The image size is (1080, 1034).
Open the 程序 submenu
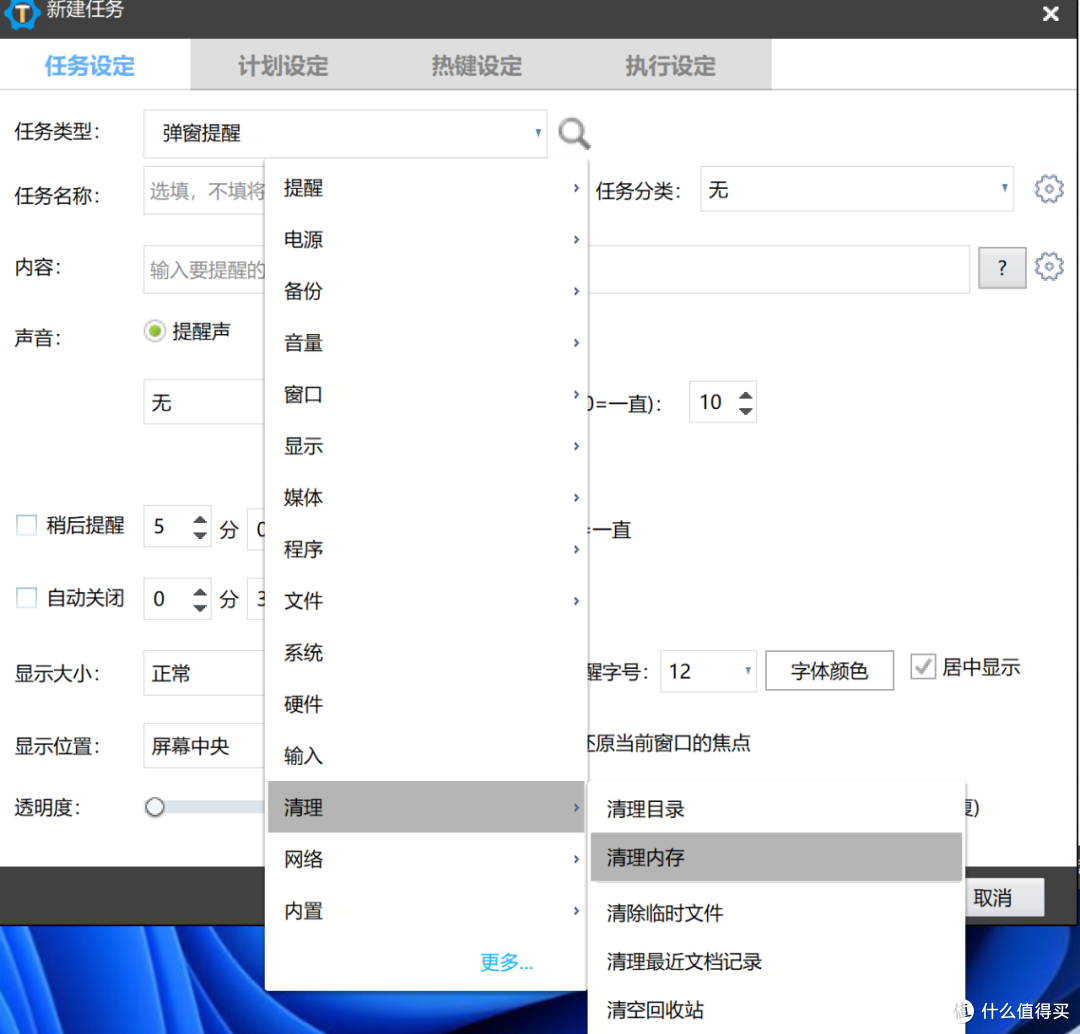[x=427, y=549]
